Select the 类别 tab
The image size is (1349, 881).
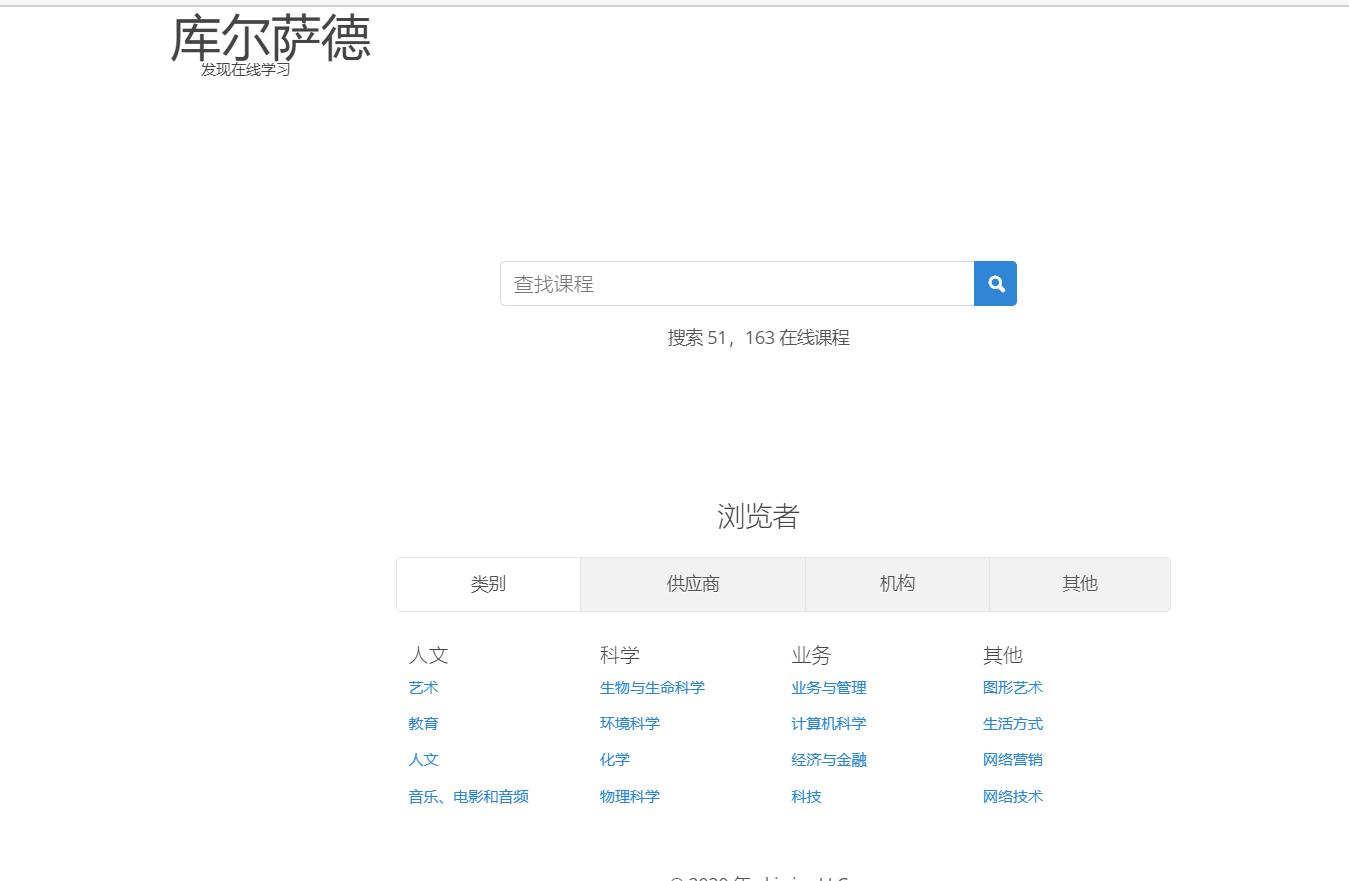(488, 584)
